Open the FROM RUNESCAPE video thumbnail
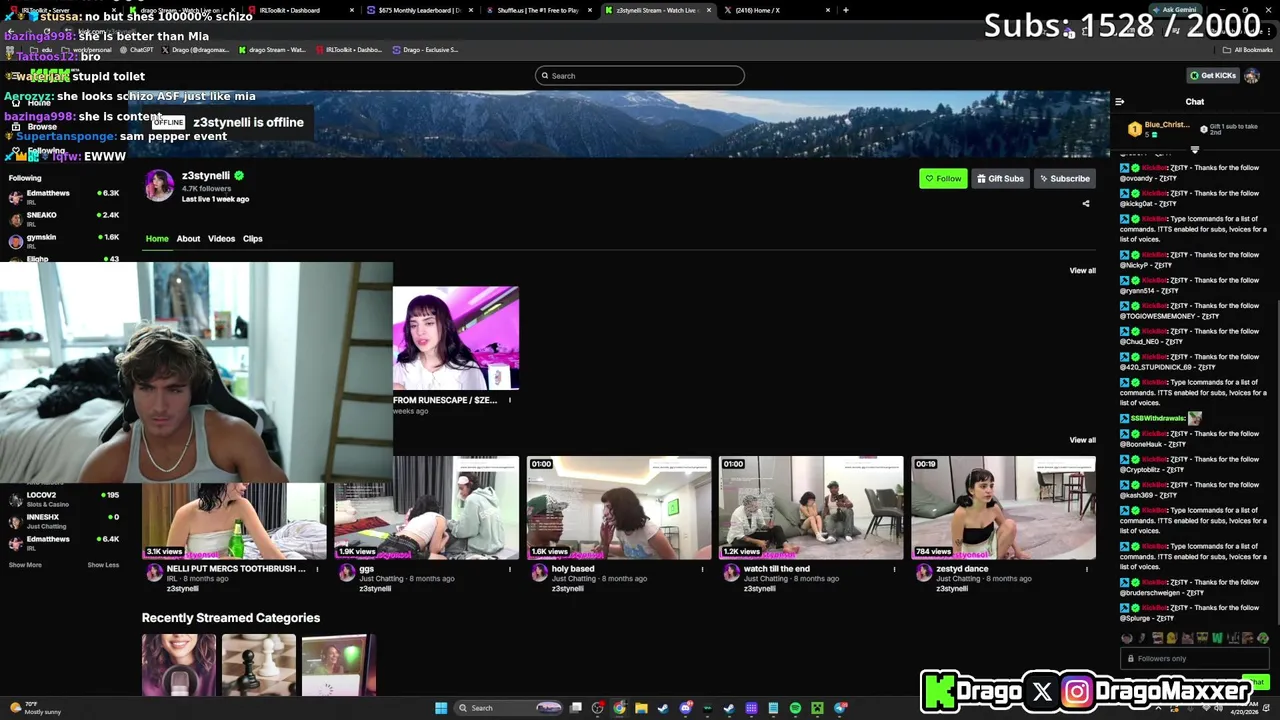This screenshot has height=720, width=1280. (456, 338)
